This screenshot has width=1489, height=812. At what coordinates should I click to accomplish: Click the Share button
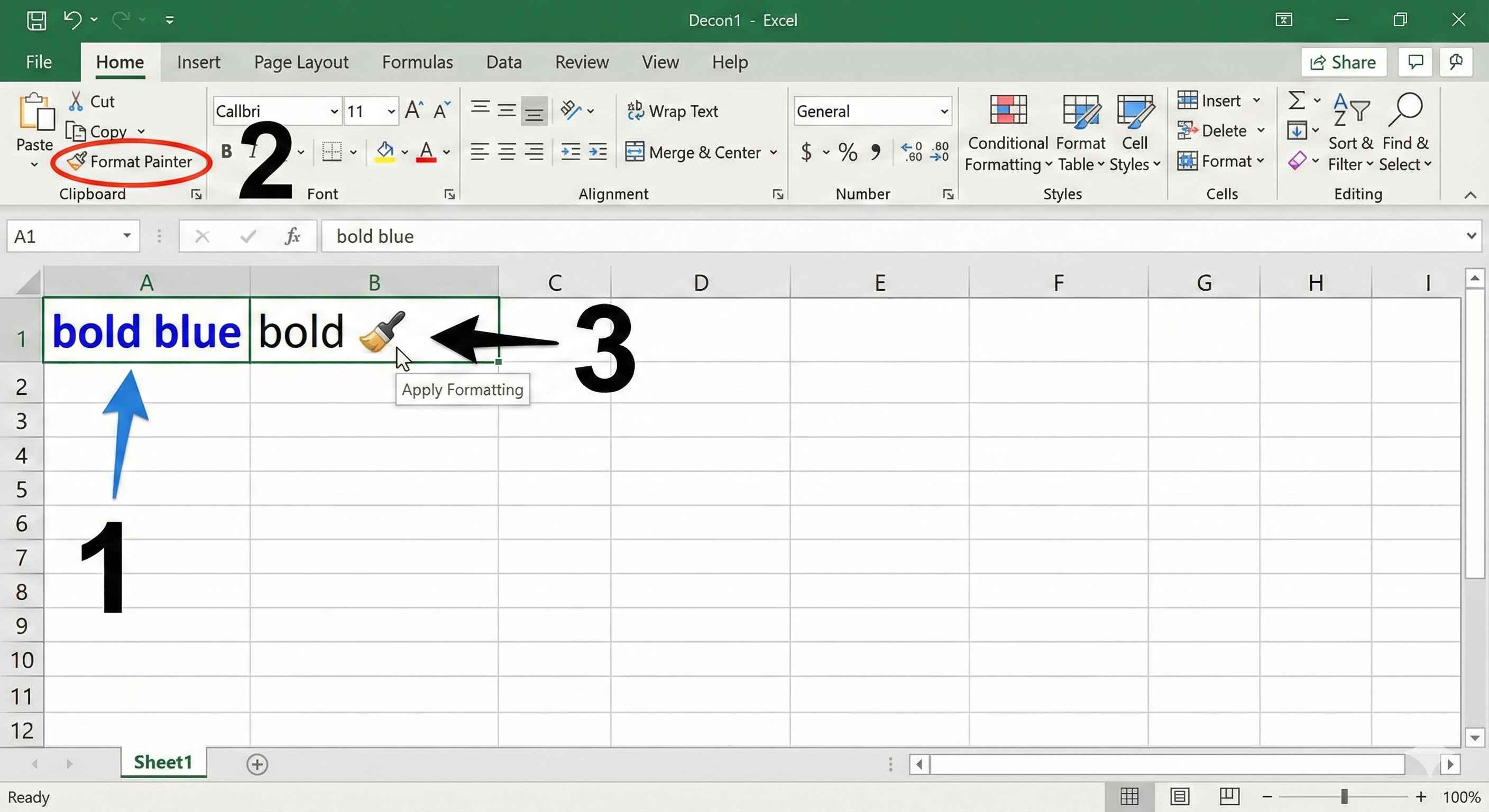coord(1344,62)
